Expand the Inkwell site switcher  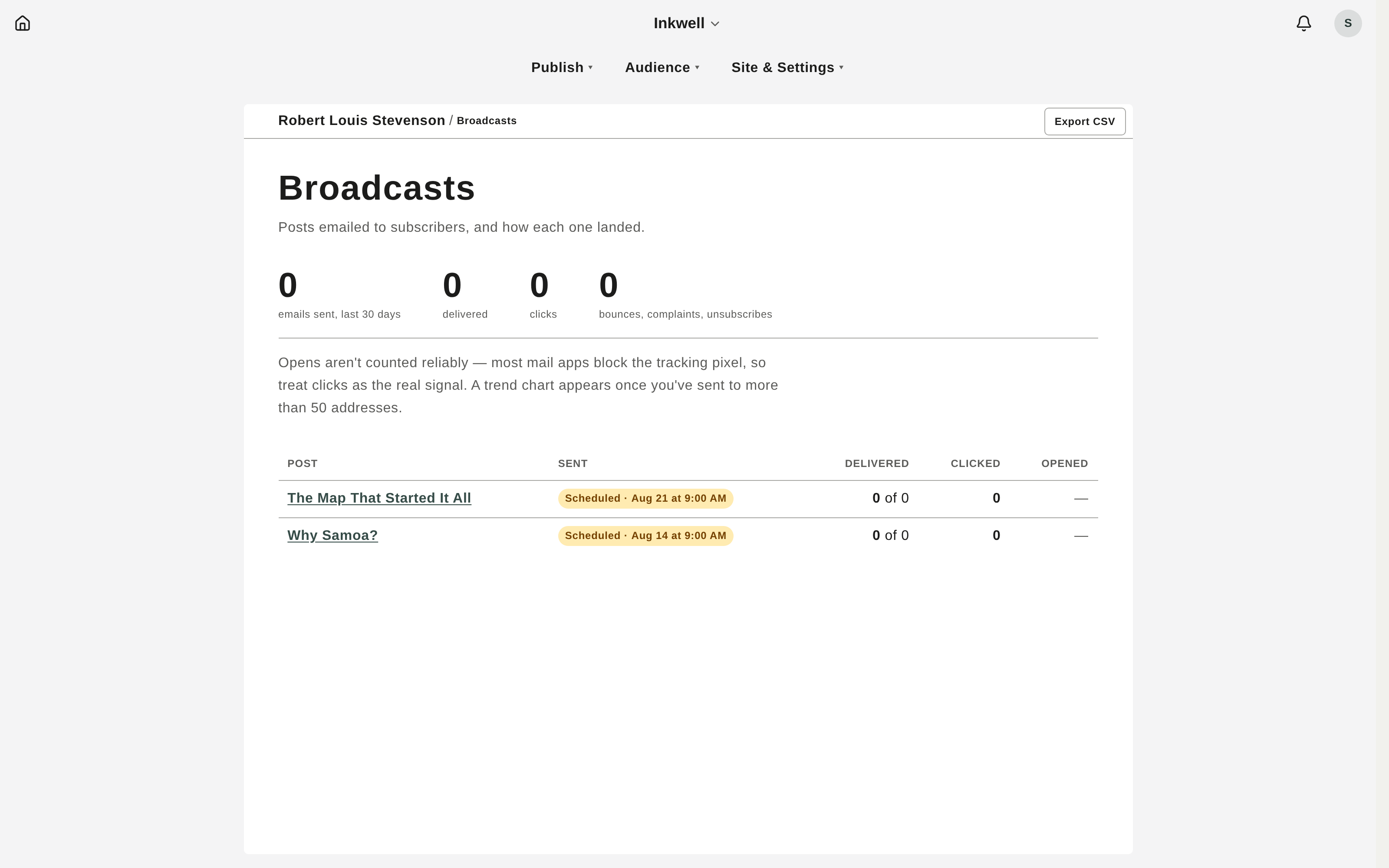(686, 23)
